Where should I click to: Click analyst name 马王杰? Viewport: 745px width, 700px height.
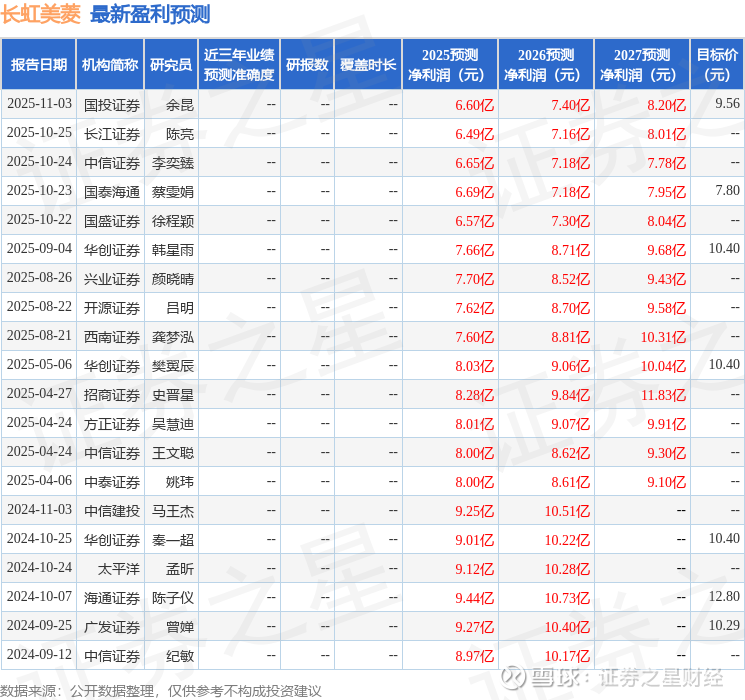pyautogui.click(x=173, y=511)
